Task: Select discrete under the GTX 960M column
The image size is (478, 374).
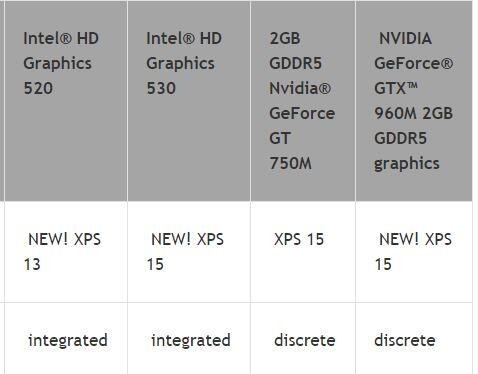Action: coord(405,340)
